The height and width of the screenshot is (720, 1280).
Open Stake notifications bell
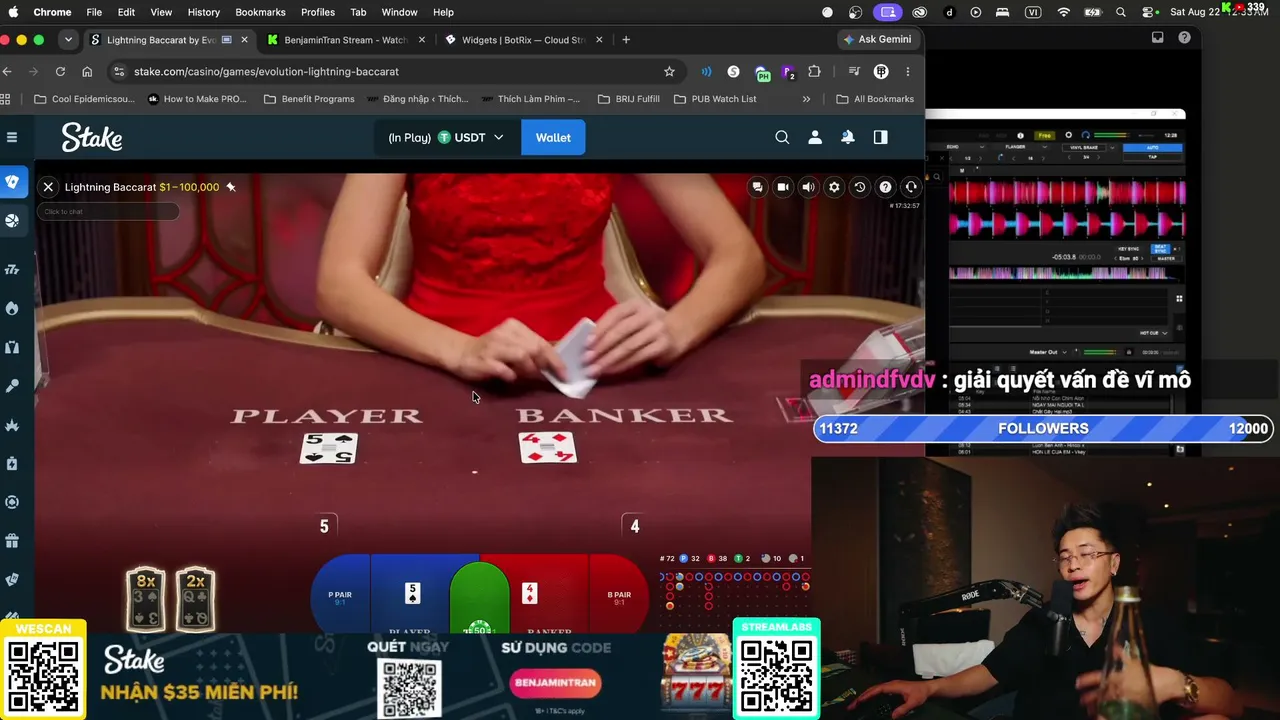pyautogui.click(x=848, y=137)
